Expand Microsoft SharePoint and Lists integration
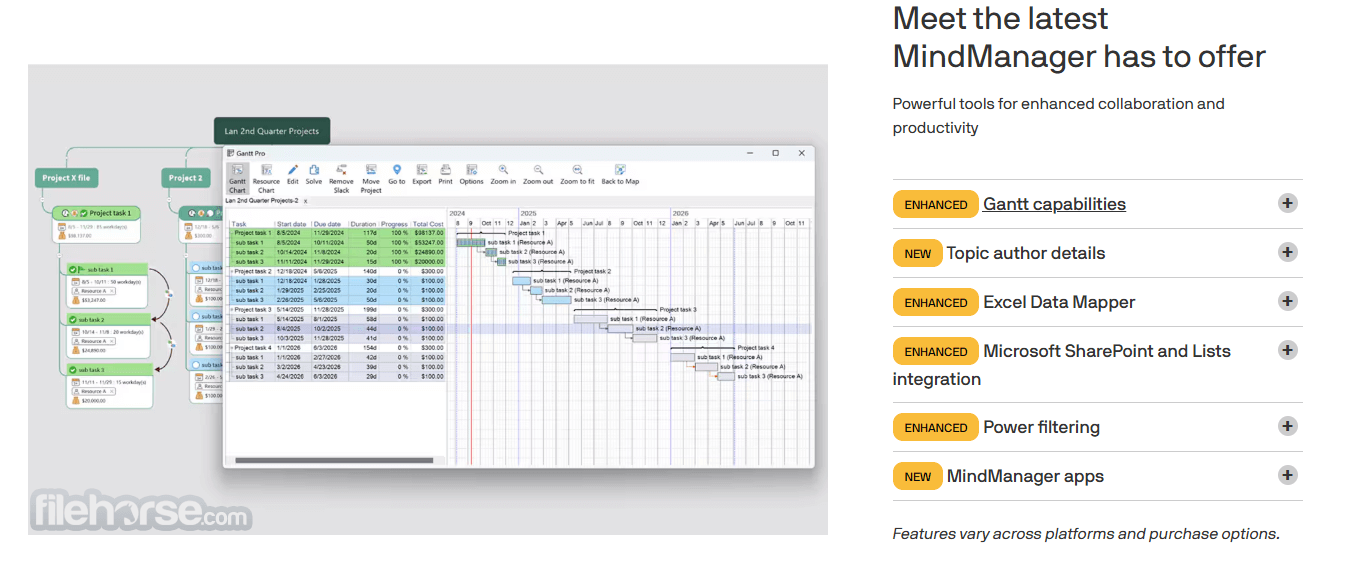The image size is (1350, 561). 1288,350
